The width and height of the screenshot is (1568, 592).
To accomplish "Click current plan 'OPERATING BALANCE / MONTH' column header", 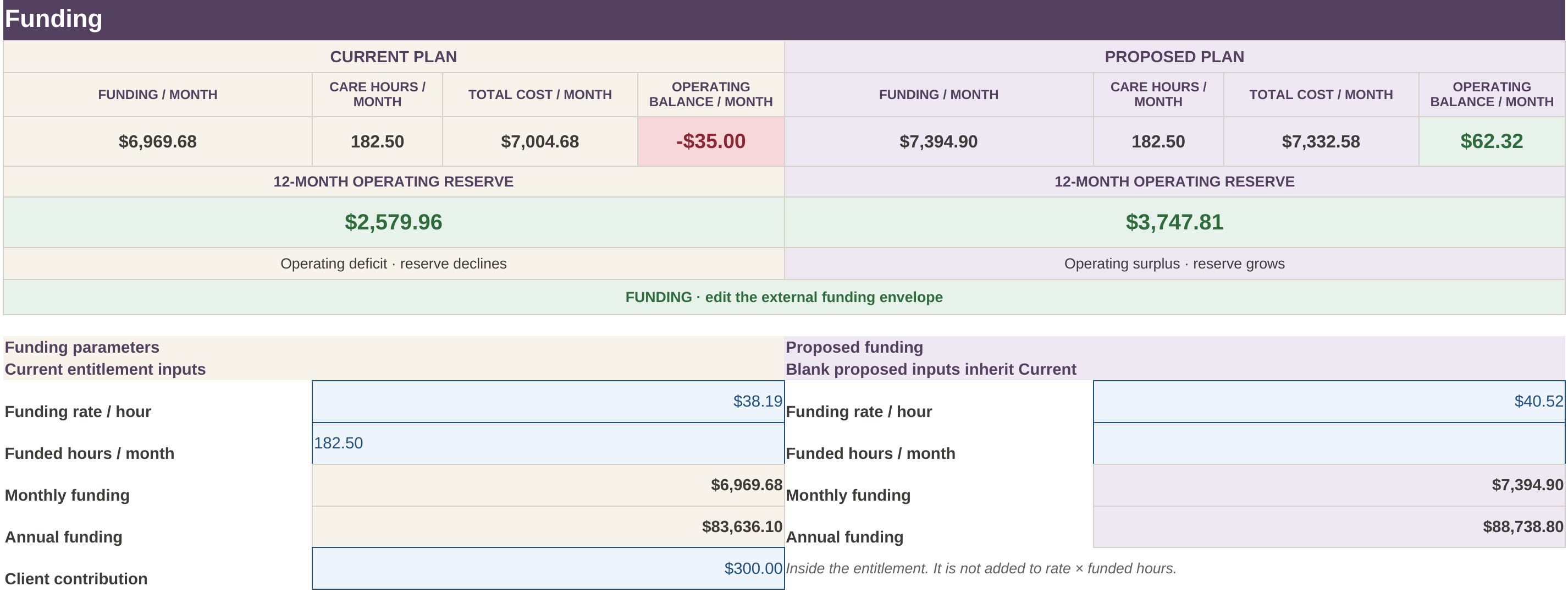I will [x=710, y=95].
